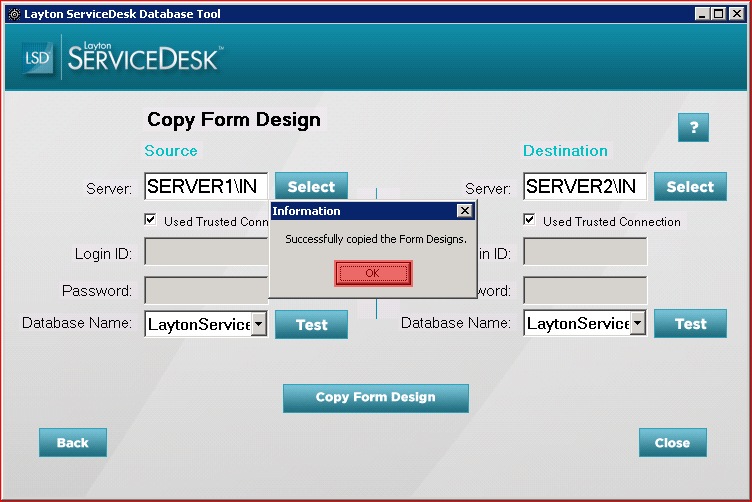Click the Source heading text
This screenshot has height=502, width=752.
[171, 151]
